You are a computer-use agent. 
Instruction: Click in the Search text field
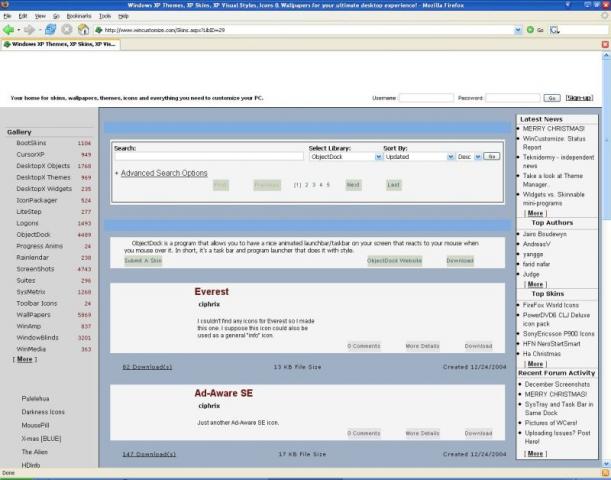point(209,157)
